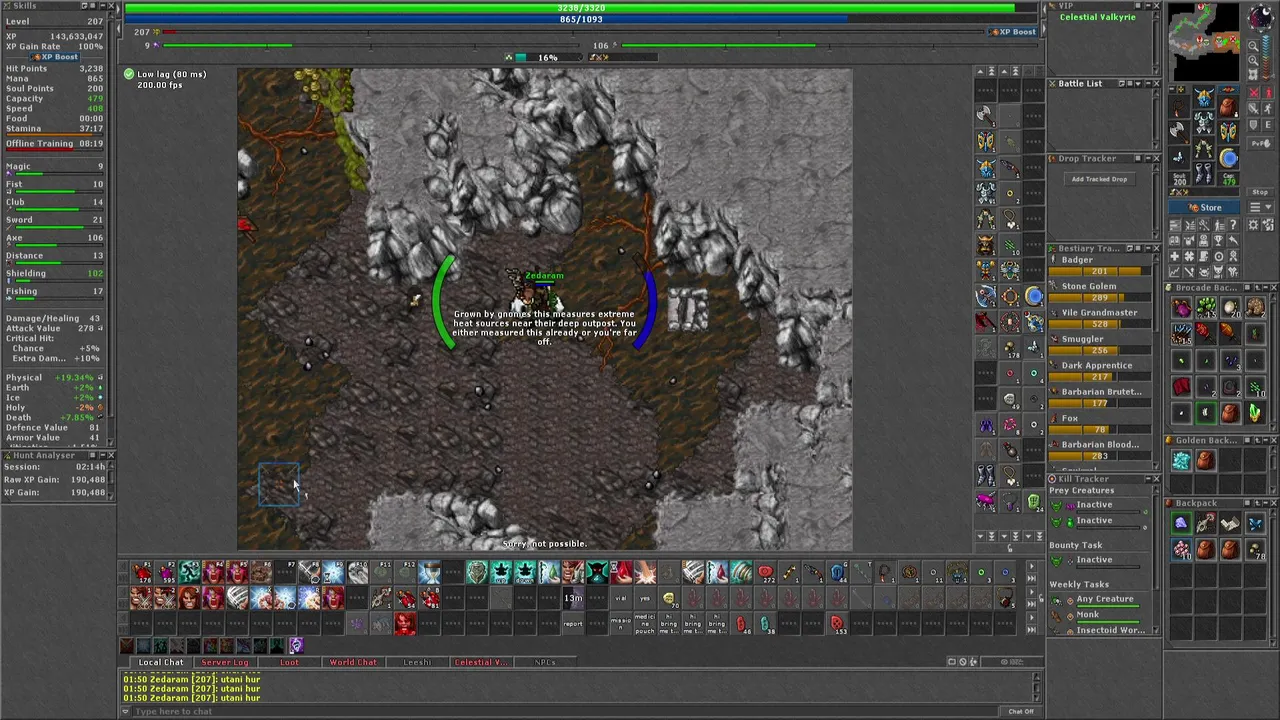The height and width of the screenshot is (720, 1280).
Task: Select the Local Chat tab
Action: [x=161, y=662]
